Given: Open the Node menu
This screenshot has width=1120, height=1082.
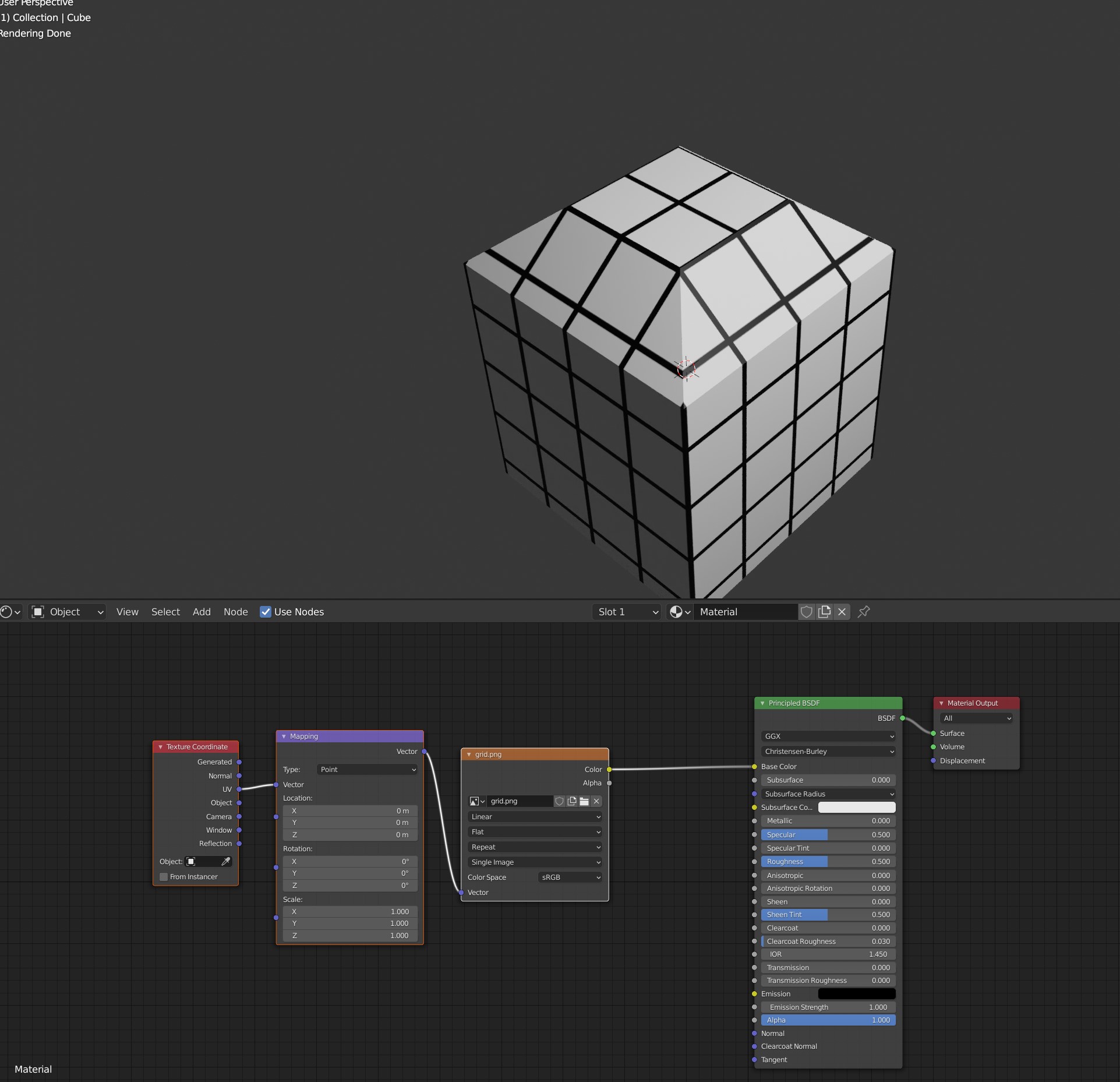Looking at the screenshot, I should click(x=235, y=612).
